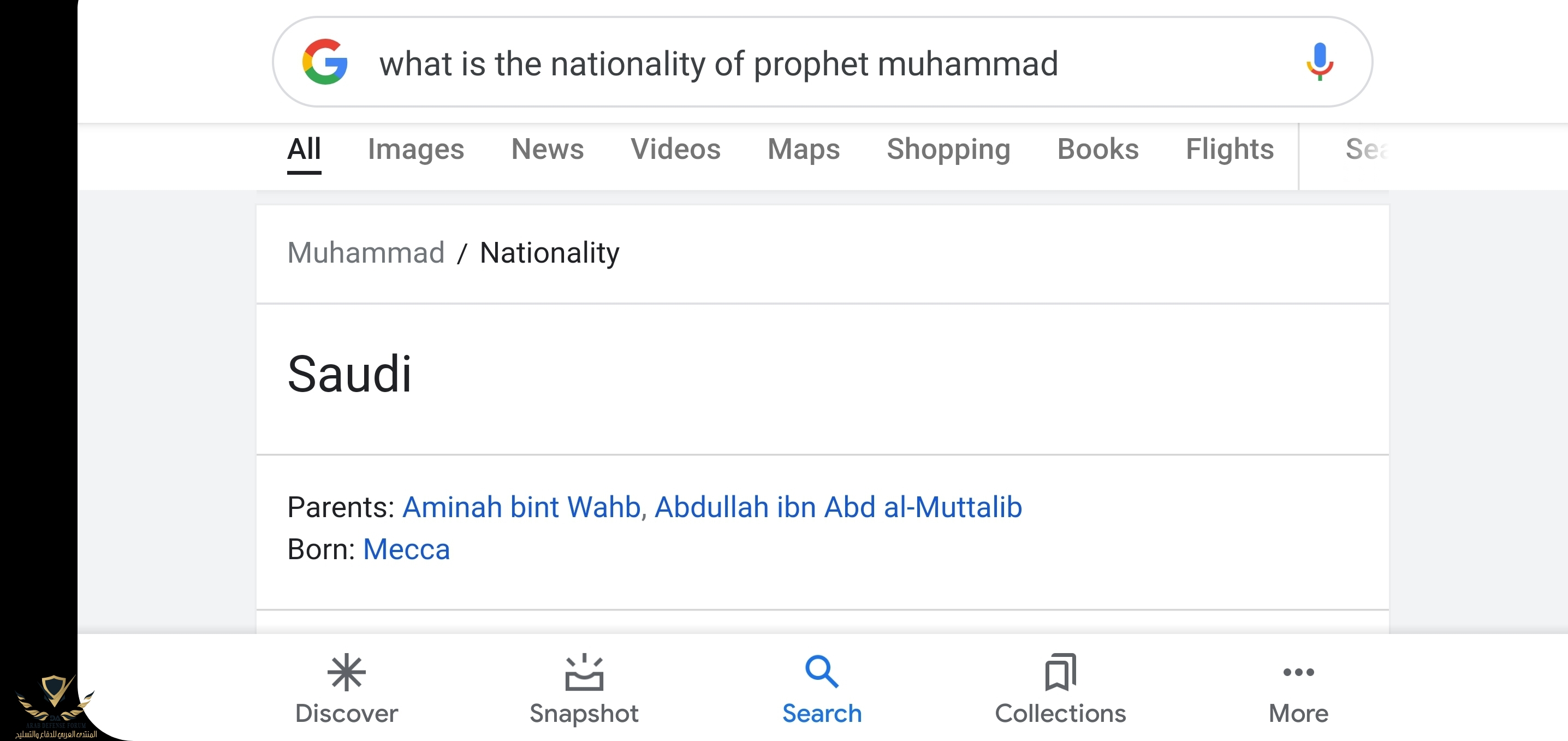This screenshot has width=1568, height=741.
Task: Tap the Search magnifier icon
Action: pyautogui.click(x=822, y=672)
